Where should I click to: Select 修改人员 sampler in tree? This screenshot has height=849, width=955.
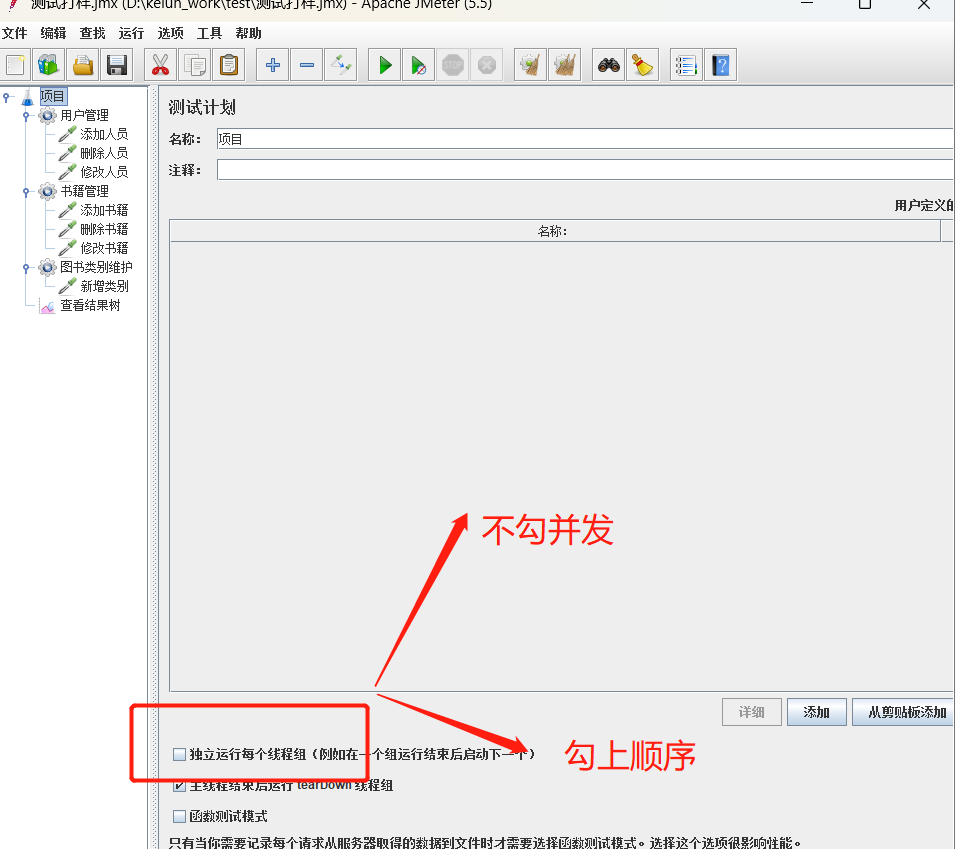(x=104, y=172)
